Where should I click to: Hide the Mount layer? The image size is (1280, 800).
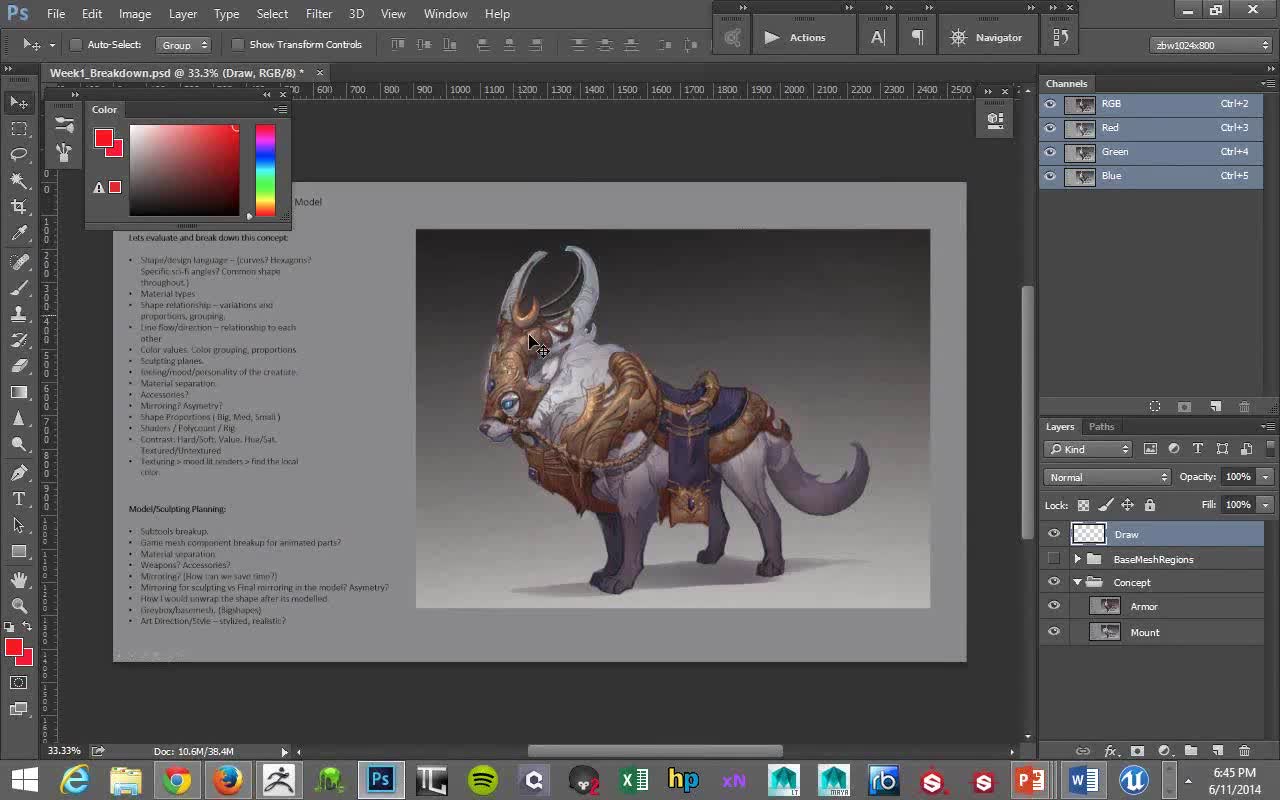click(x=1053, y=632)
